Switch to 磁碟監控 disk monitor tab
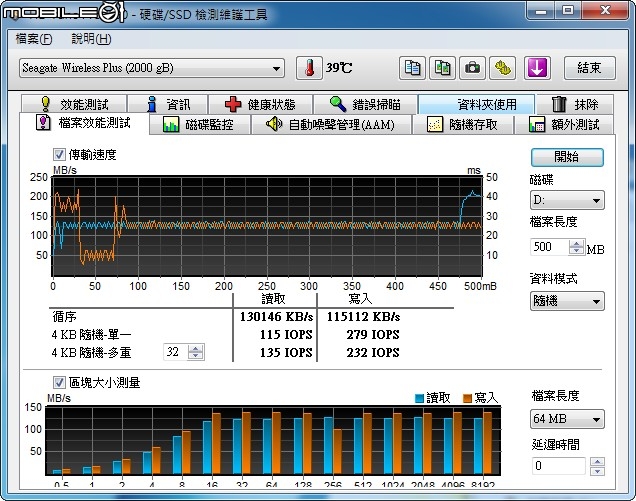 point(199,125)
